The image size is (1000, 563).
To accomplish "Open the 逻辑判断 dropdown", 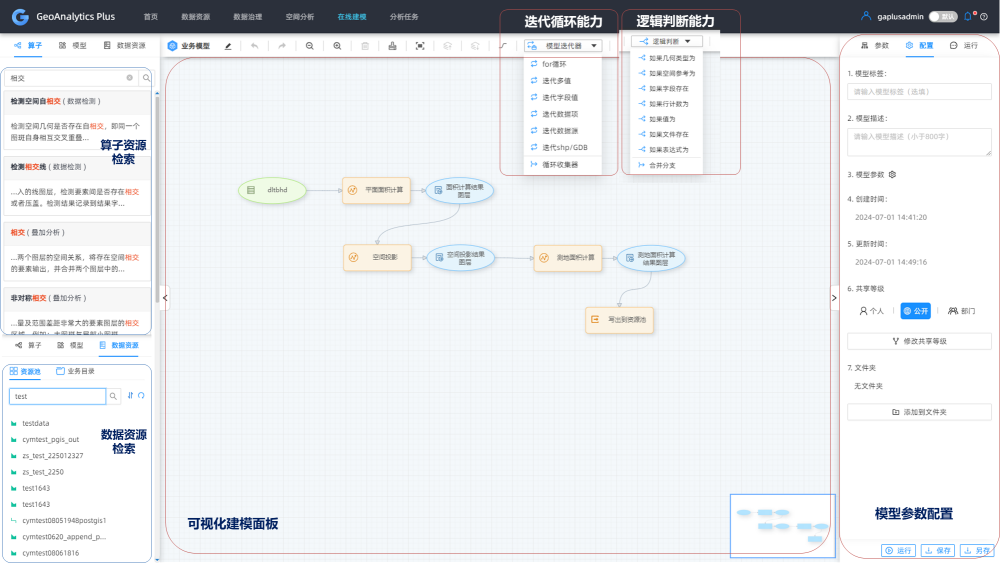I will pyautogui.click(x=667, y=41).
